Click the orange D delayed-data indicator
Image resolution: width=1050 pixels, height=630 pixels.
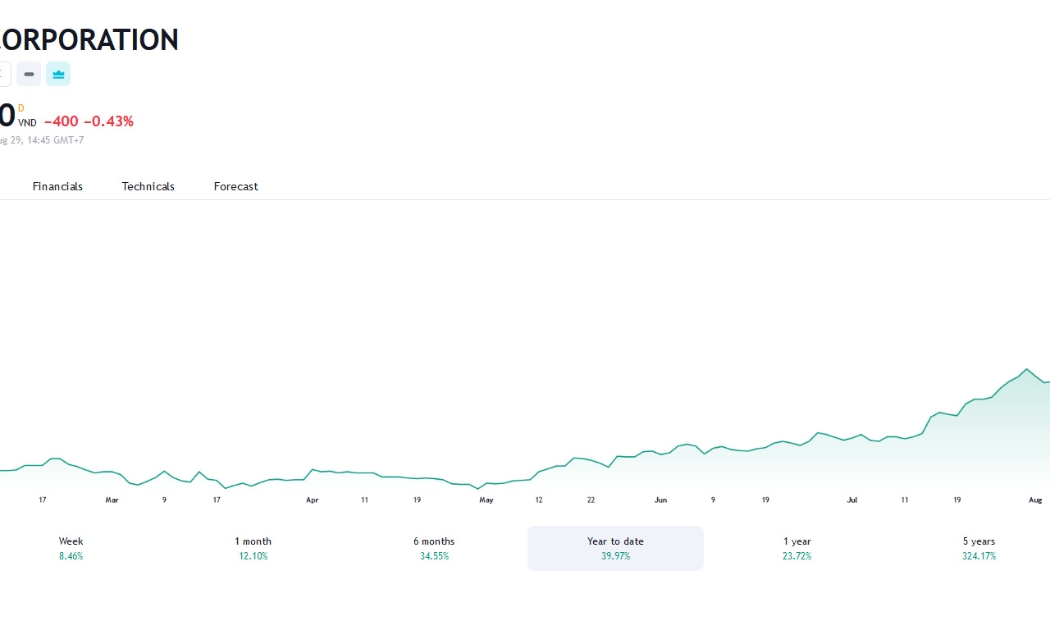[21, 108]
